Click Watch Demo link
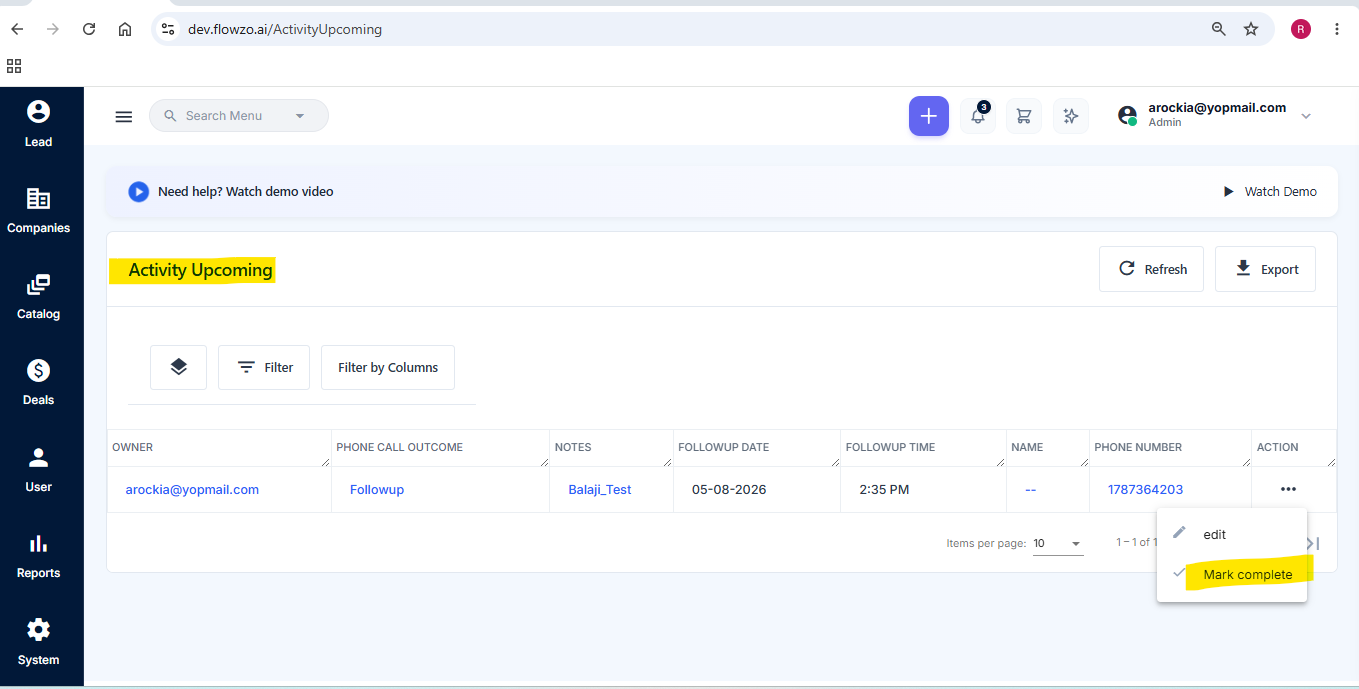Screen dimensions: 1359x689 (1270, 191)
